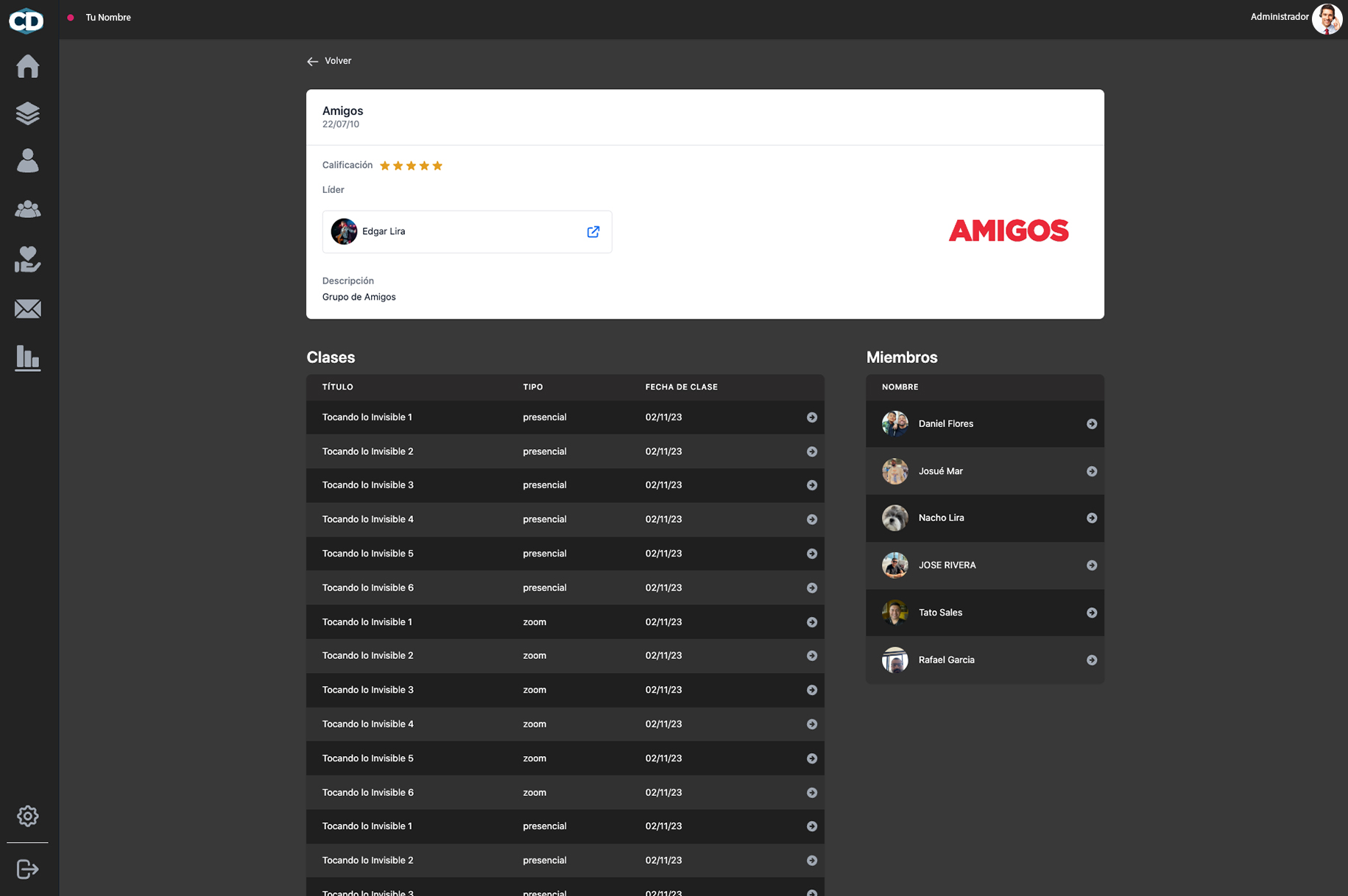
Task: Select the Edgar Lira leader name
Action: [384, 232]
